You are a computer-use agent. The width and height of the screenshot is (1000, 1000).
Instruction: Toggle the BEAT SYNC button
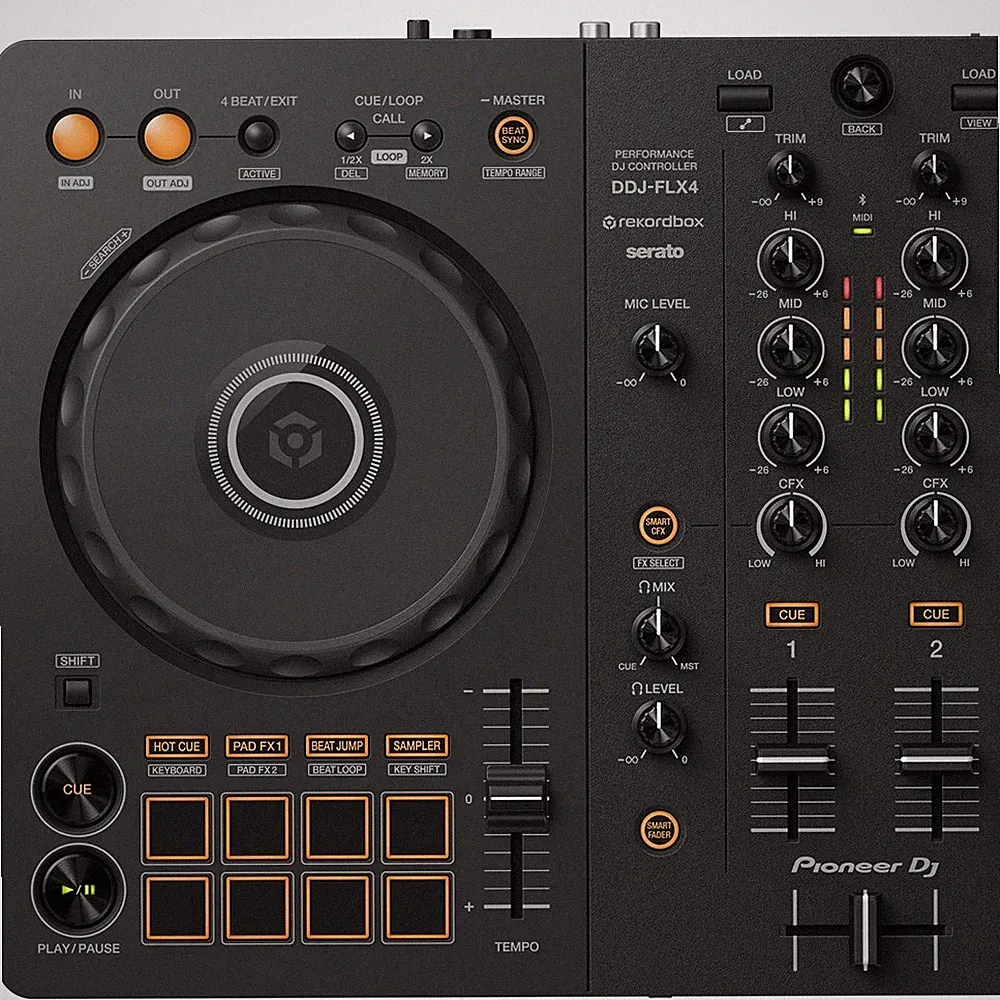pyautogui.click(x=513, y=135)
